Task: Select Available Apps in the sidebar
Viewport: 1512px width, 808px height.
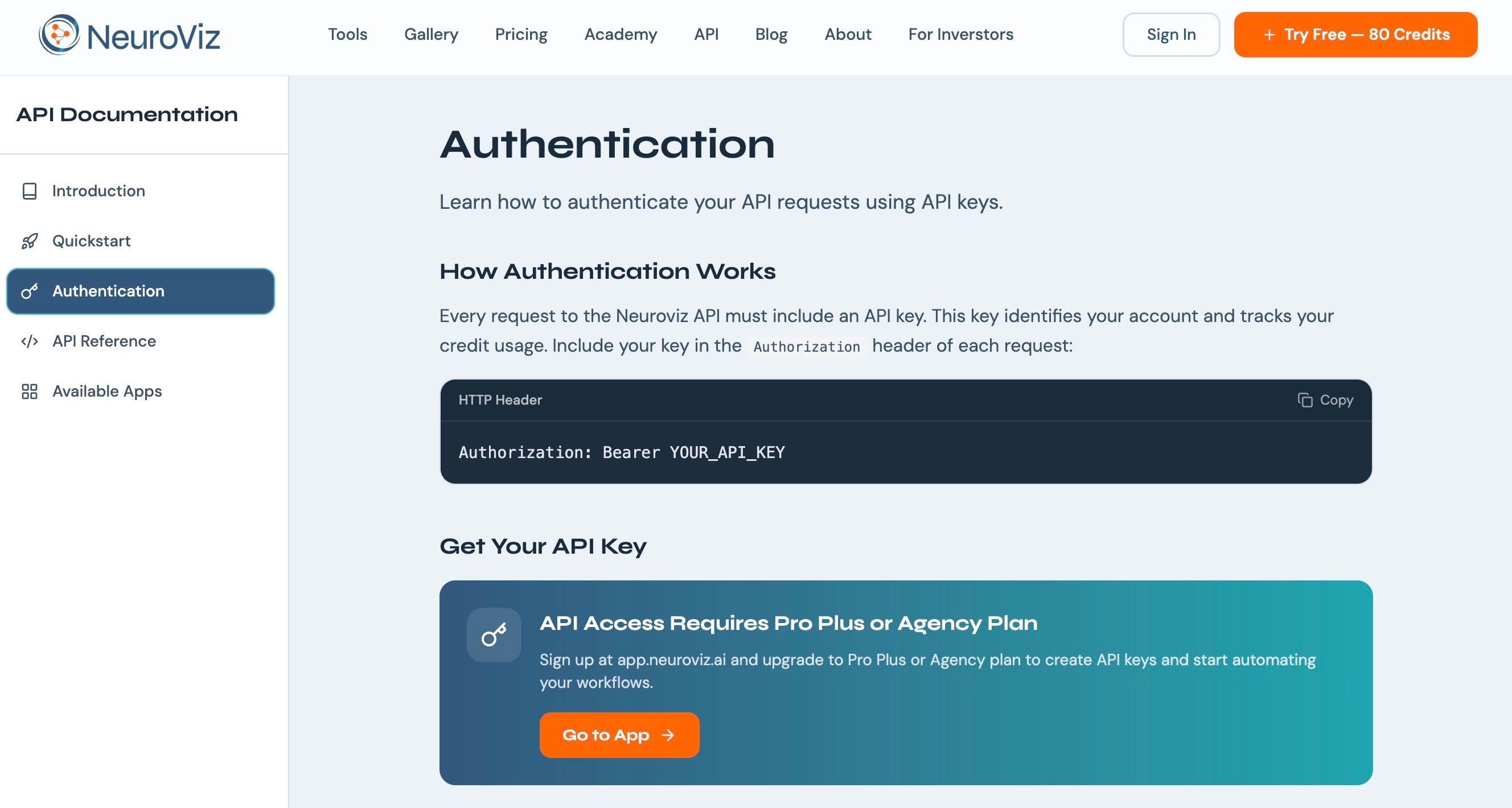Action: tap(107, 391)
